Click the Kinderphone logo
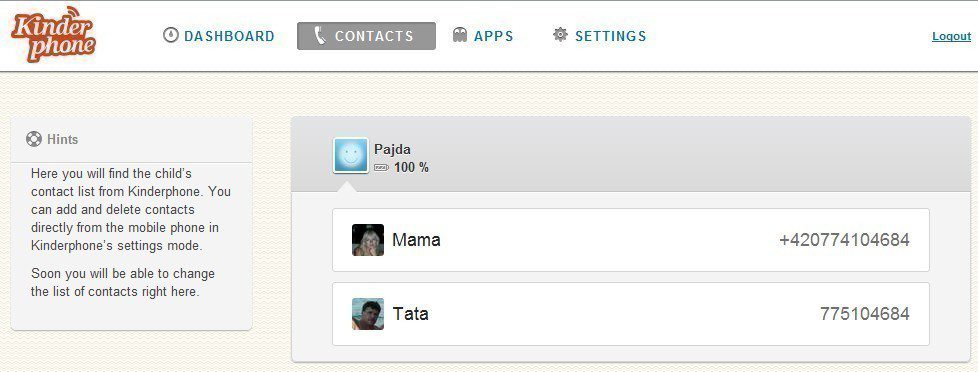Screen dimensions: 978x372 tap(54, 34)
